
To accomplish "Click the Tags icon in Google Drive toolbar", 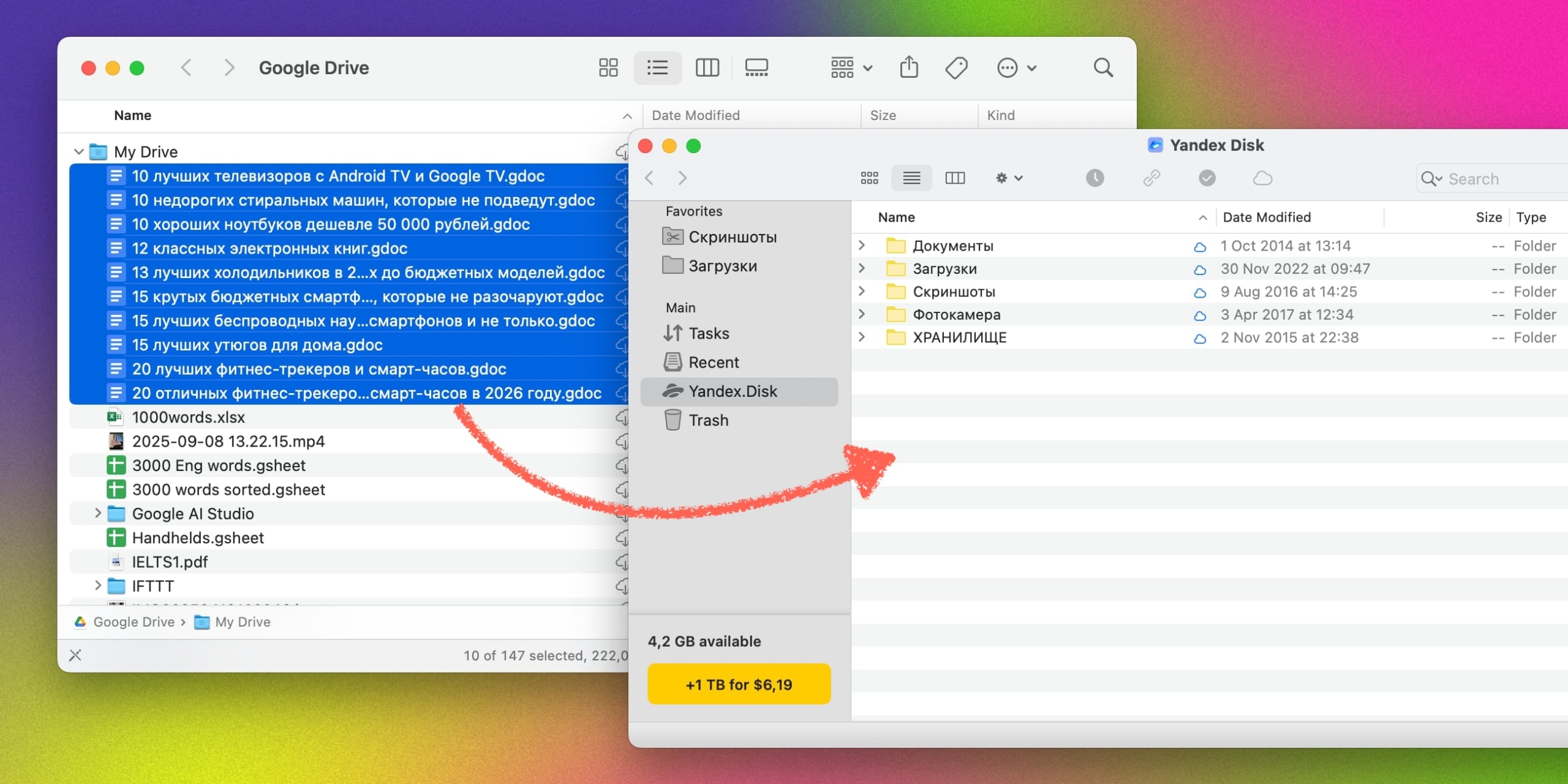I will click(x=956, y=67).
